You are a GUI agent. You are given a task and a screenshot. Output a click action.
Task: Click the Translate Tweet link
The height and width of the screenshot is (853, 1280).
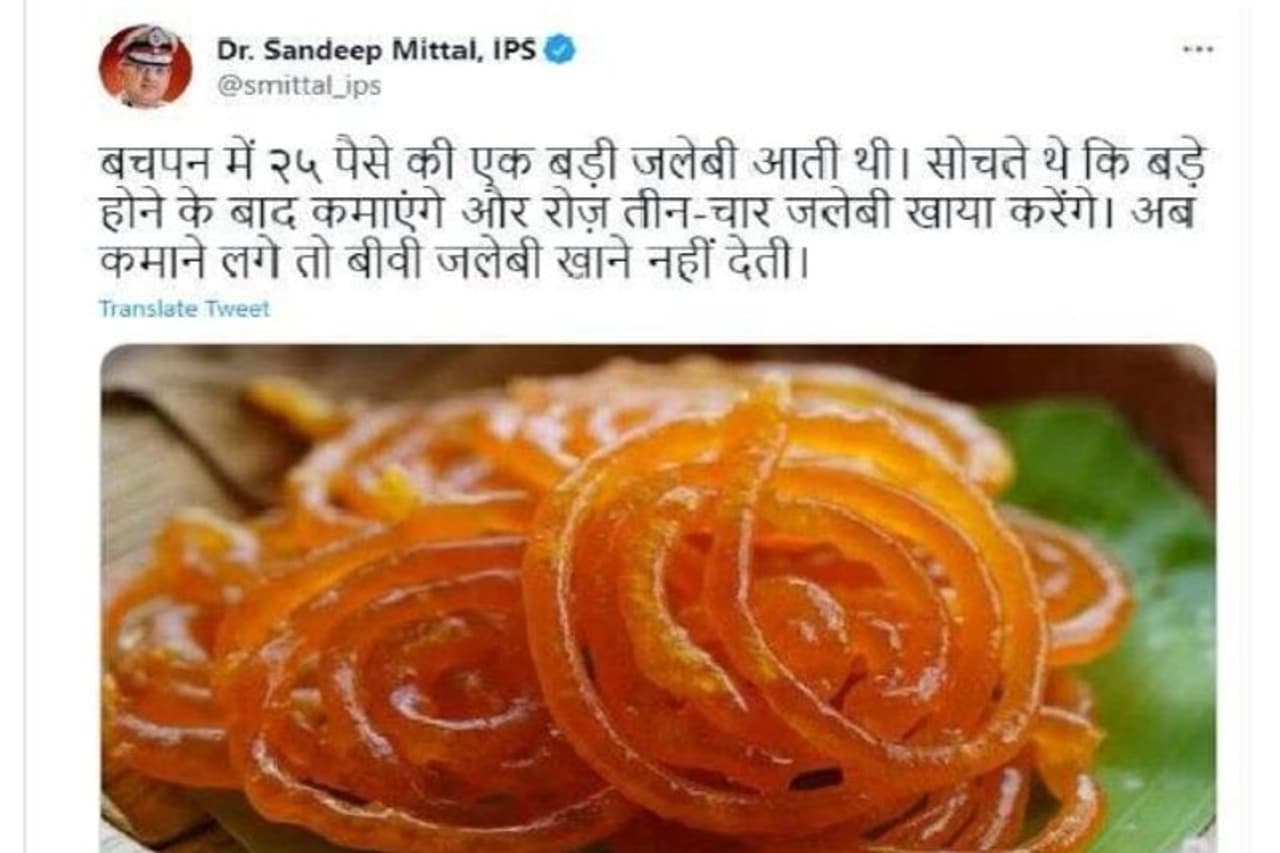(x=184, y=309)
